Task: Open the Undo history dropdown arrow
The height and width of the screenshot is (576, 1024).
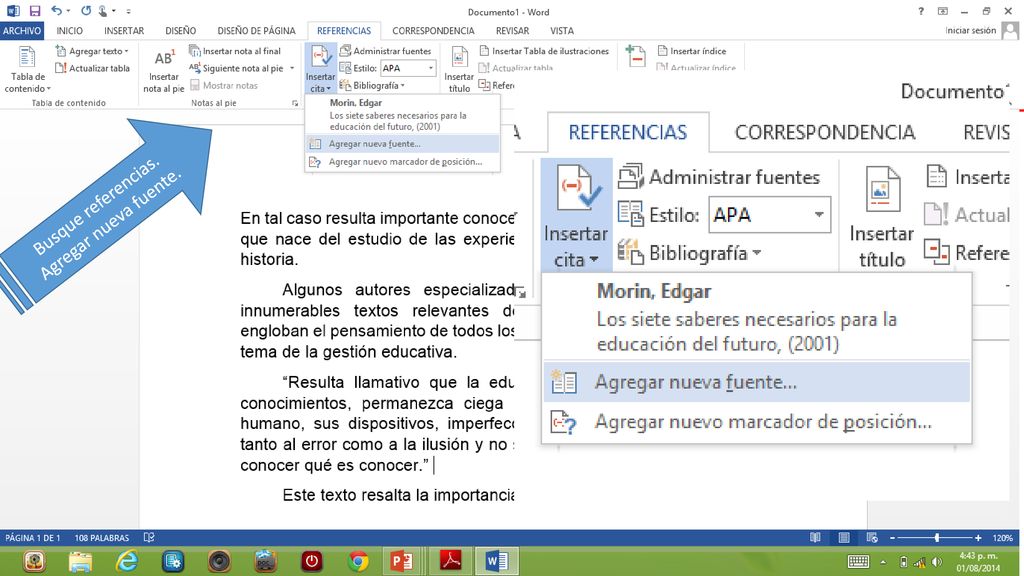Action: click(x=69, y=11)
